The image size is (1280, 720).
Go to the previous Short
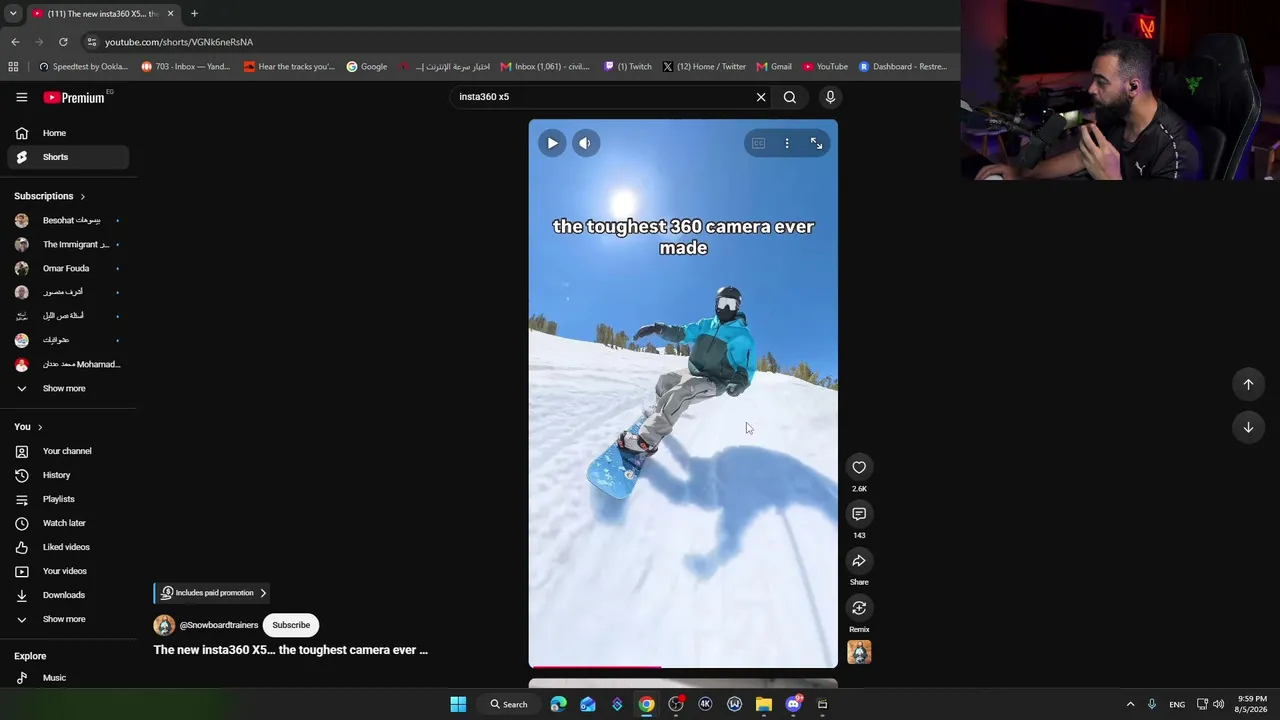pyautogui.click(x=1248, y=384)
